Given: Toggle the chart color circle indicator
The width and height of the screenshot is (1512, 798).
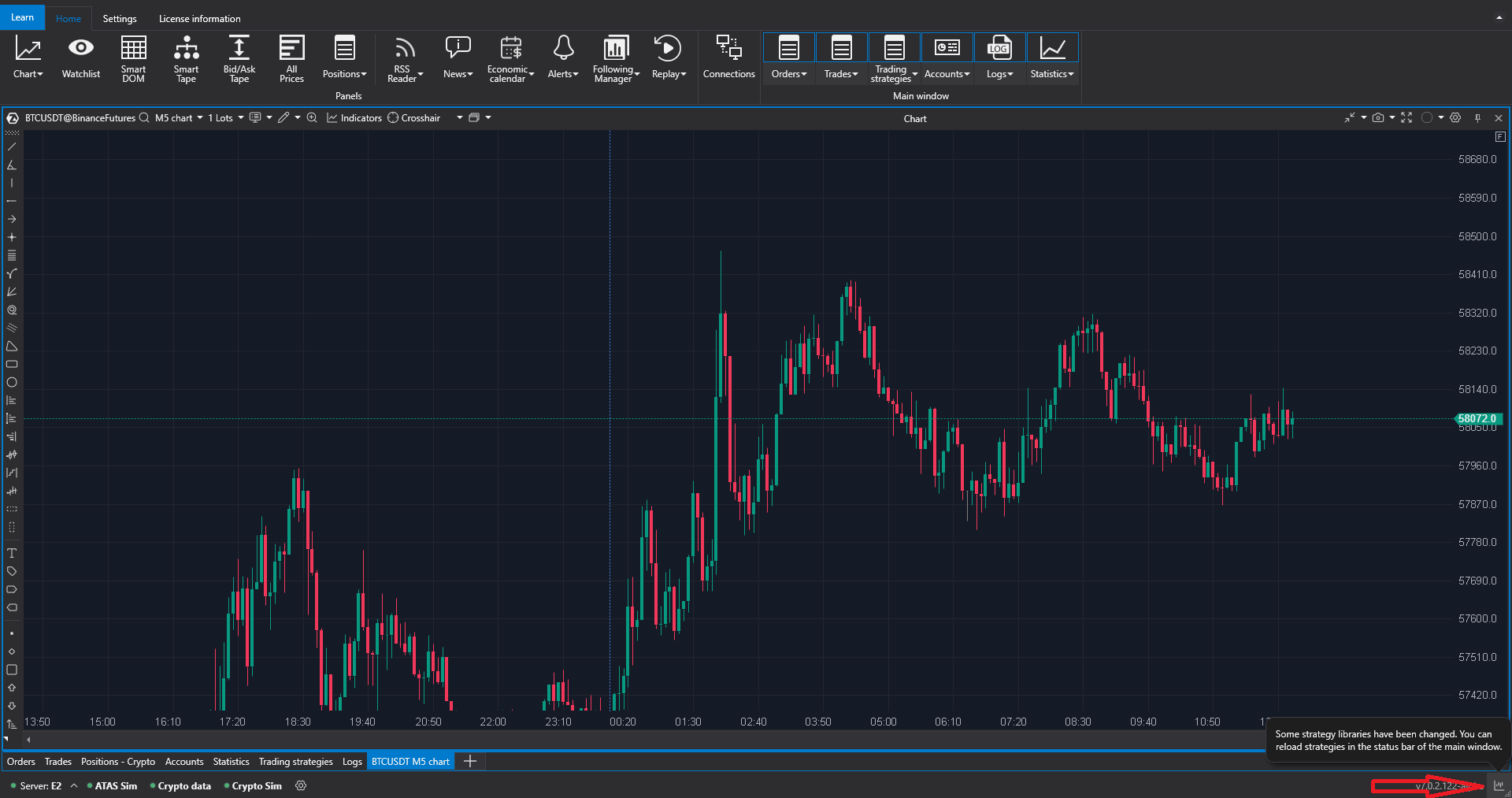Looking at the screenshot, I should (x=1427, y=118).
